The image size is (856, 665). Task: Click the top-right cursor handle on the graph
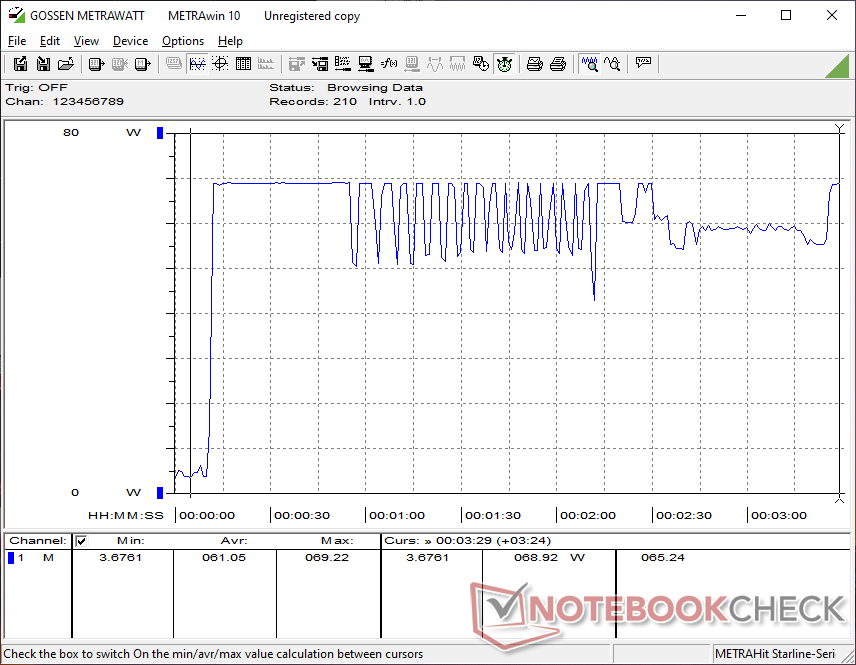click(x=838, y=129)
